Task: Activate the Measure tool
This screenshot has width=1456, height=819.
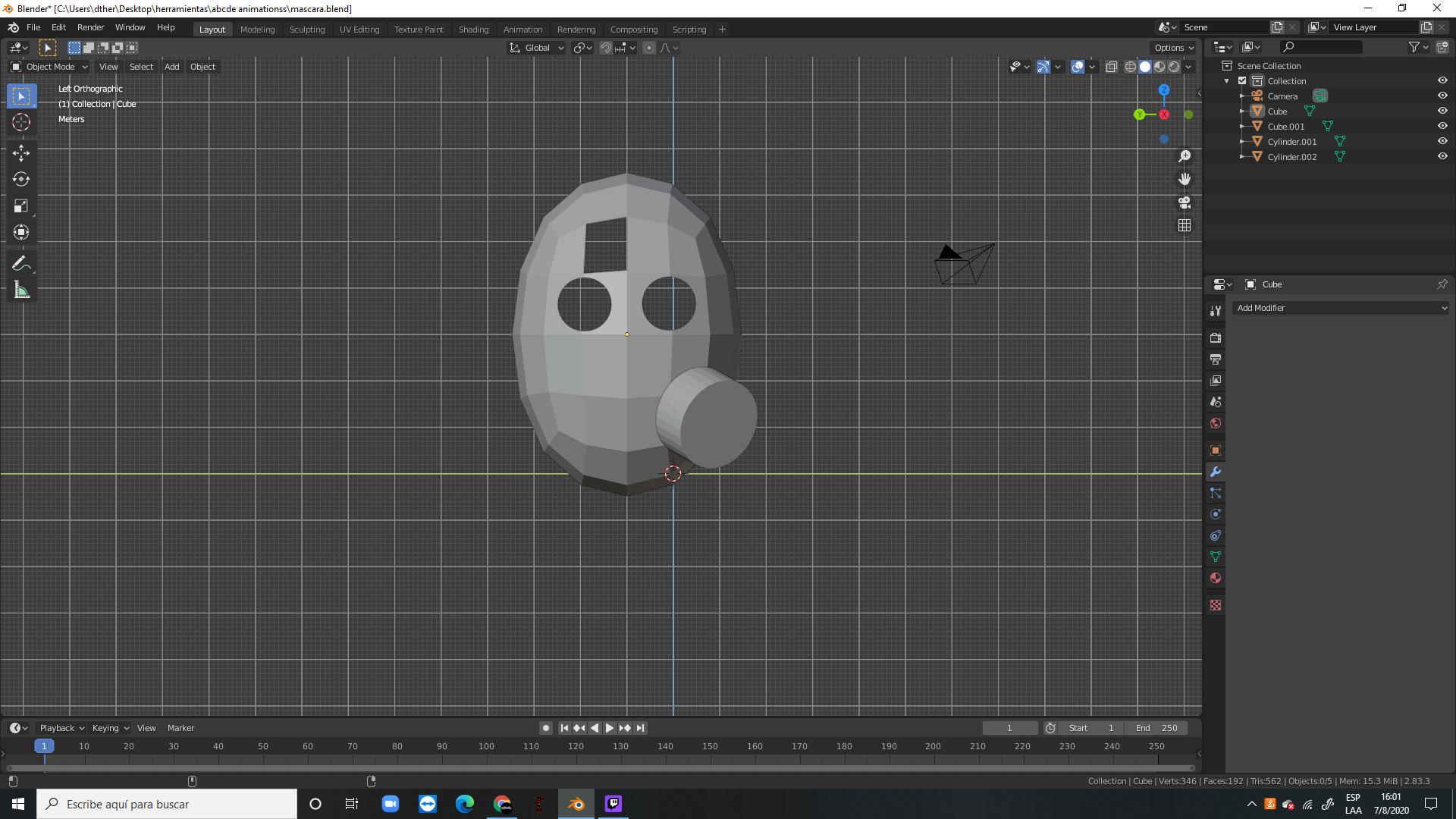Action: 21,290
